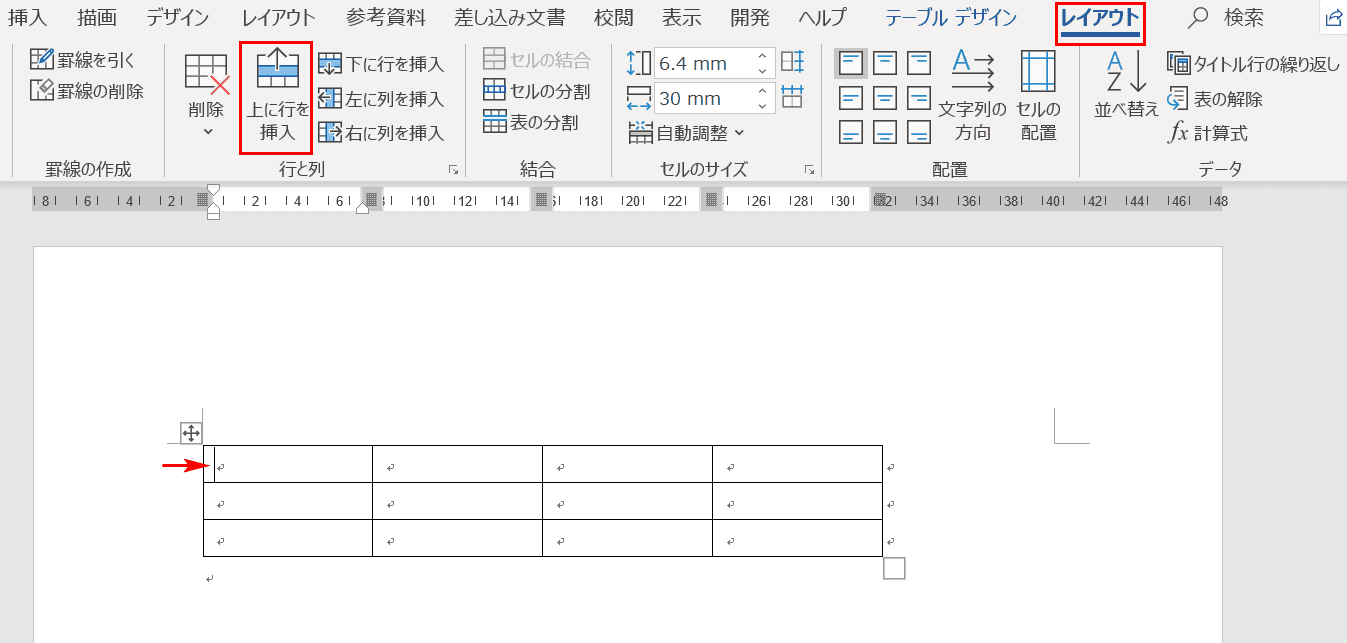Toggle align bottom center cell alignment
Image resolution: width=1347 pixels, height=643 pixels.
click(x=885, y=132)
